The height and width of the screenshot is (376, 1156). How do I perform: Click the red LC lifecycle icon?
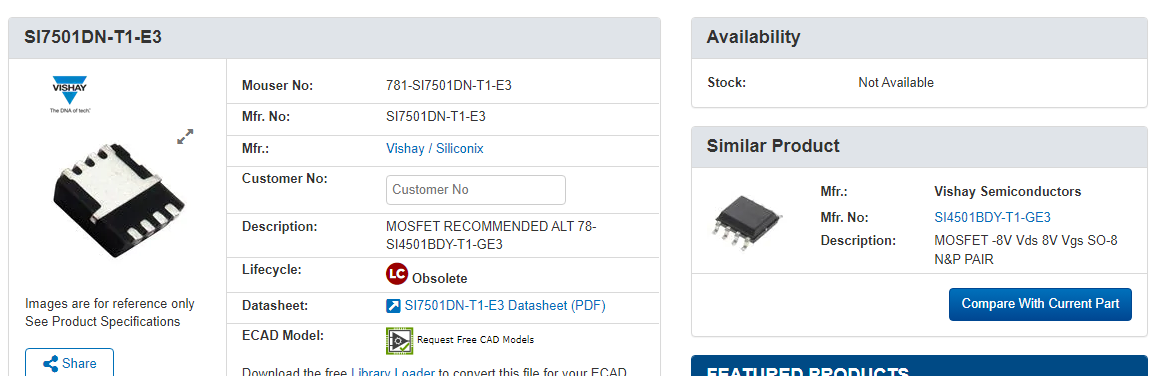(x=397, y=275)
